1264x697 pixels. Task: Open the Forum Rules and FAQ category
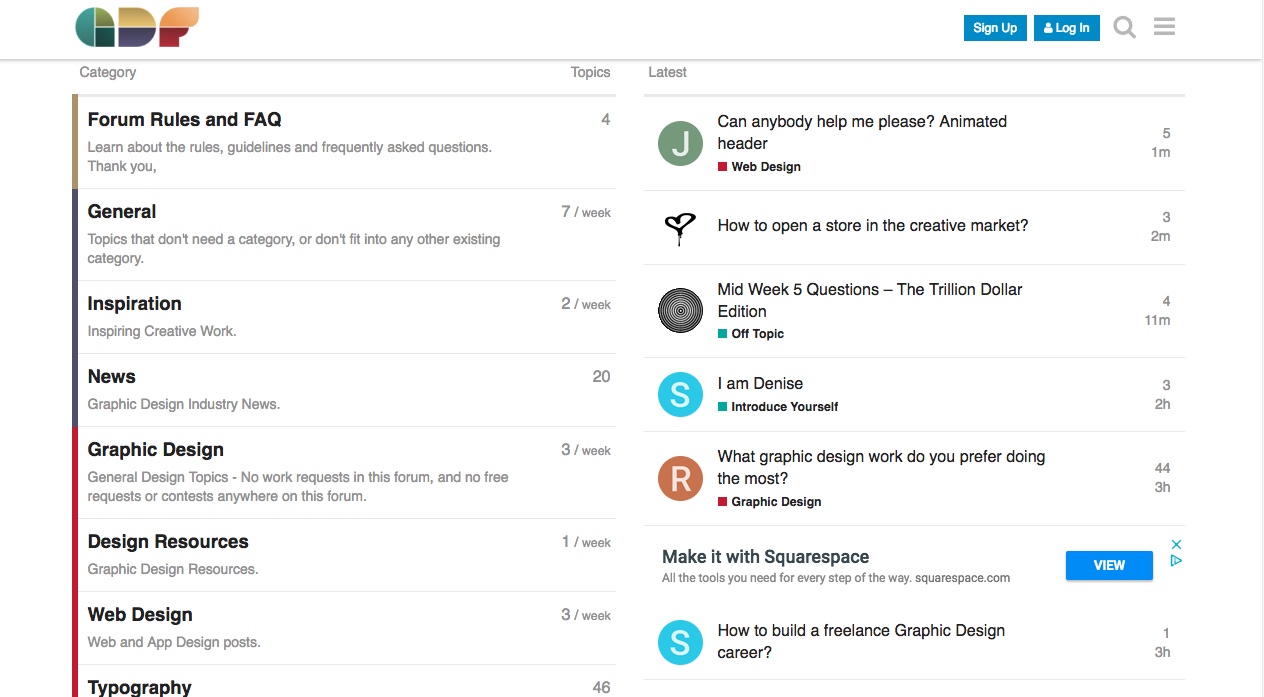click(184, 120)
